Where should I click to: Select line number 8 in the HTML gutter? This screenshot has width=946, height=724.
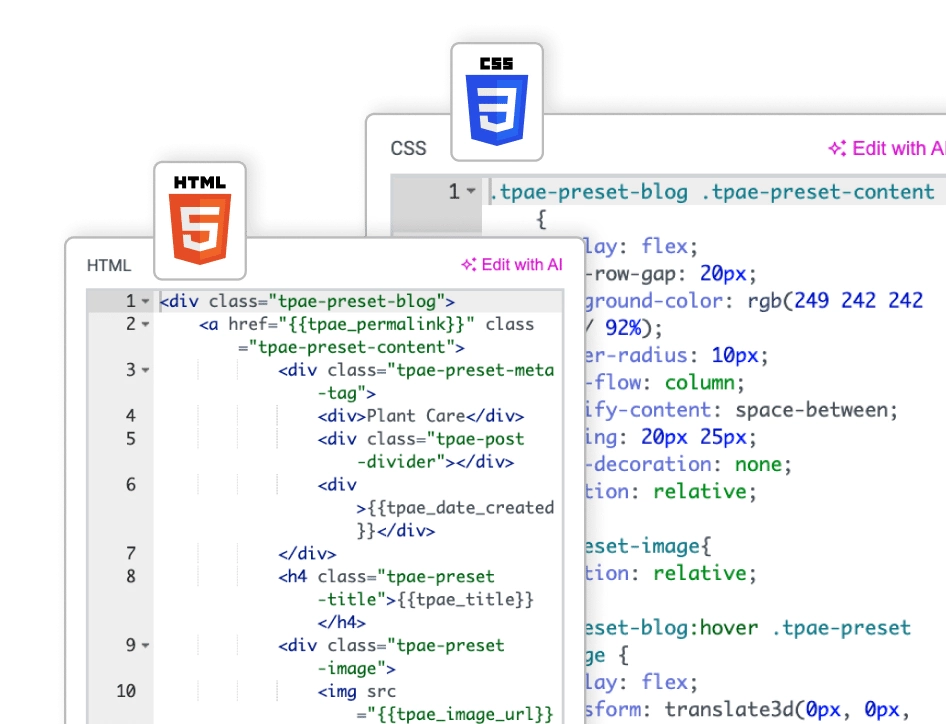point(131,577)
